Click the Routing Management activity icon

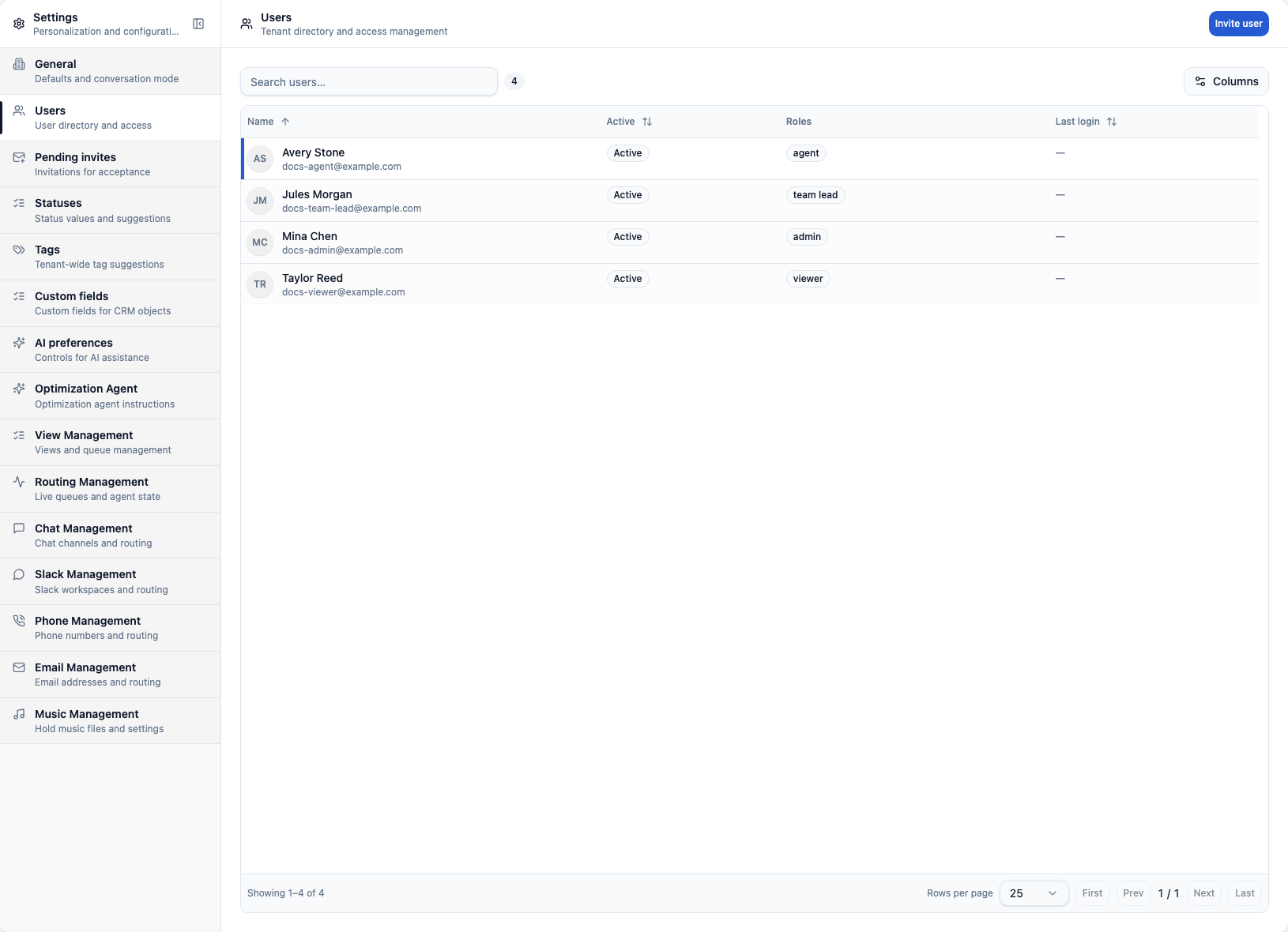tap(19, 482)
